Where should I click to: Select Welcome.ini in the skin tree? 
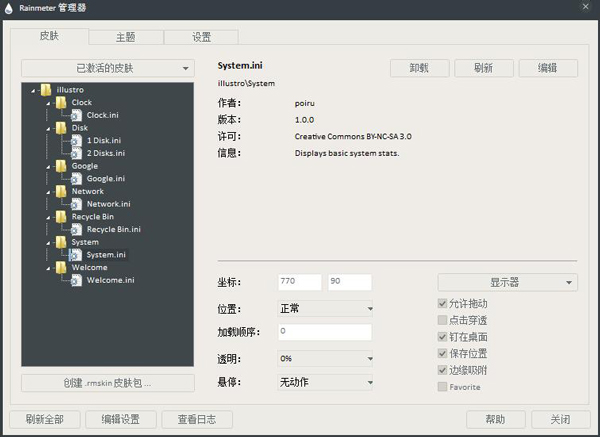pos(111,280)
